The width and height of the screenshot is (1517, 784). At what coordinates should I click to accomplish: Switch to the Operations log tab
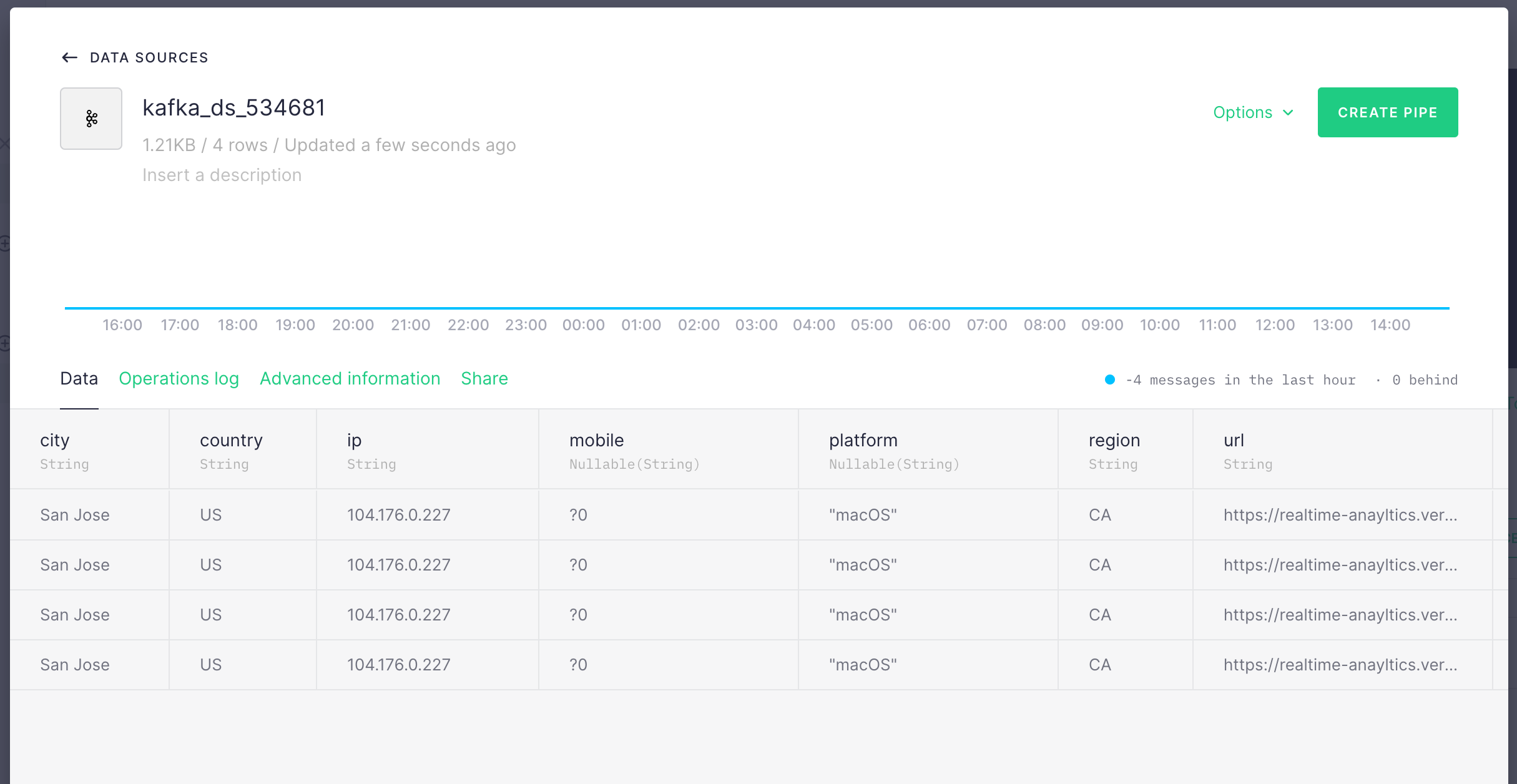coord(179,378)
